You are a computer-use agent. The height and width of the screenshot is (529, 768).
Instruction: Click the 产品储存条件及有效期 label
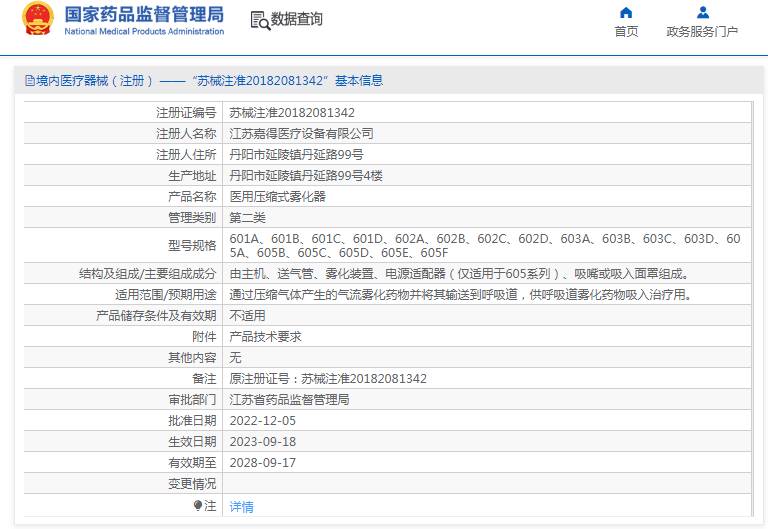(156, 315)
